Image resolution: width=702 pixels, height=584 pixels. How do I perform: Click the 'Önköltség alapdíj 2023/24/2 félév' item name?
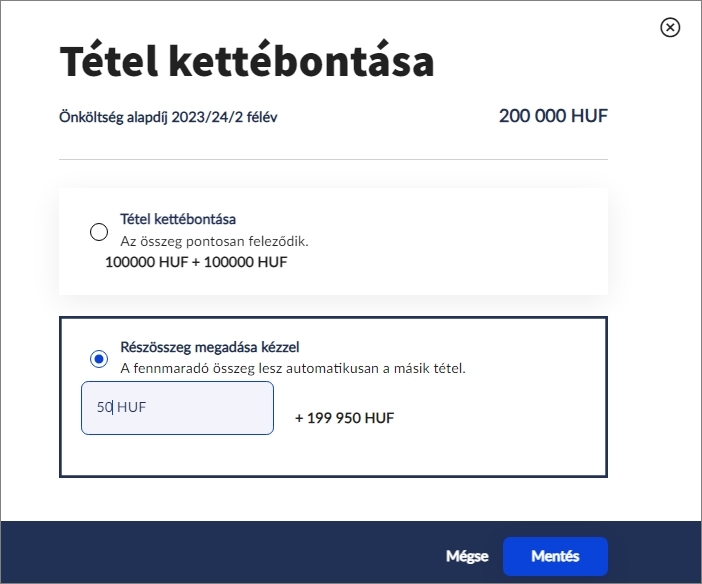point(168,117)
